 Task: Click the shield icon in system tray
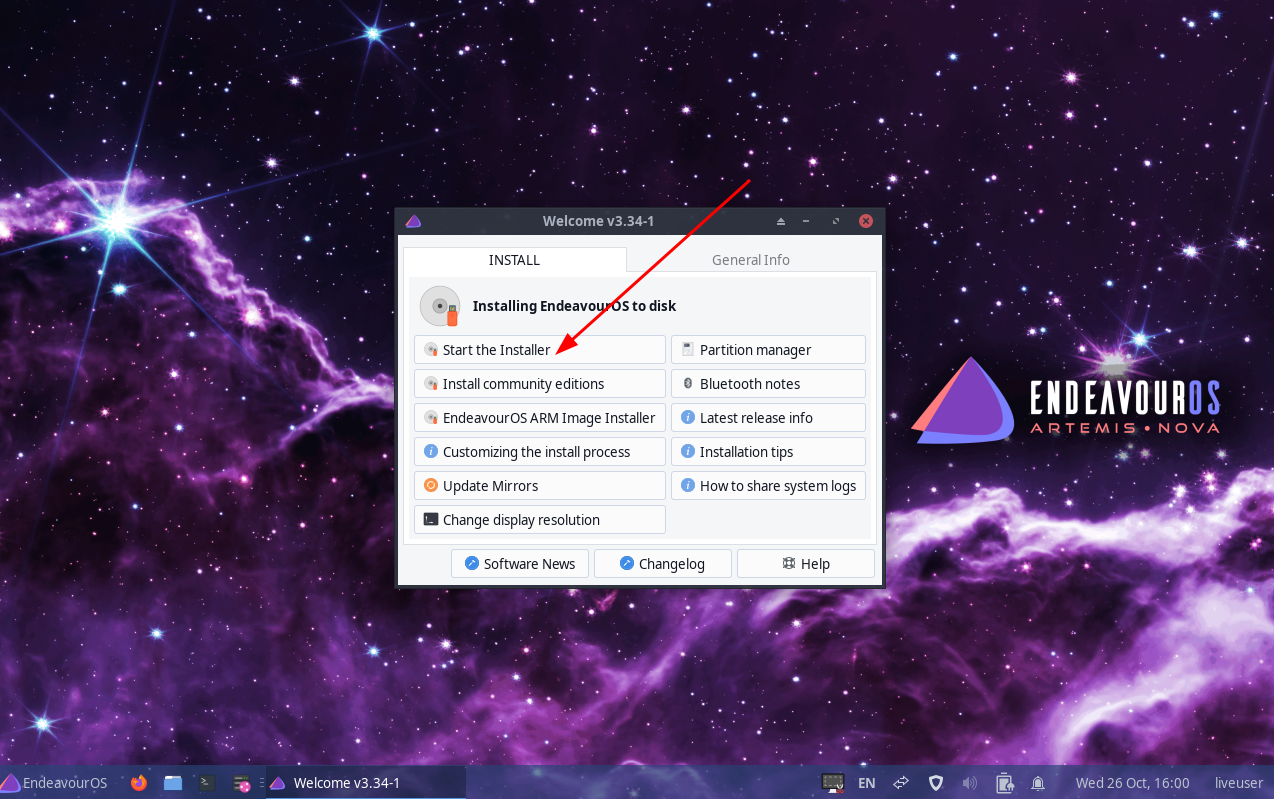pyautogui.click(x=936, y=783)
